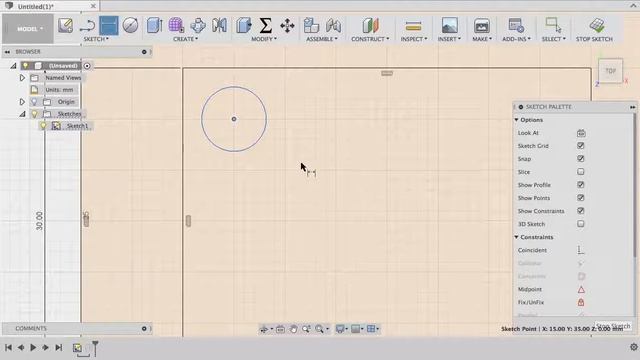The image size is (640, 360).
Task: Click the Coincident constraint icon
Action: 580,250
